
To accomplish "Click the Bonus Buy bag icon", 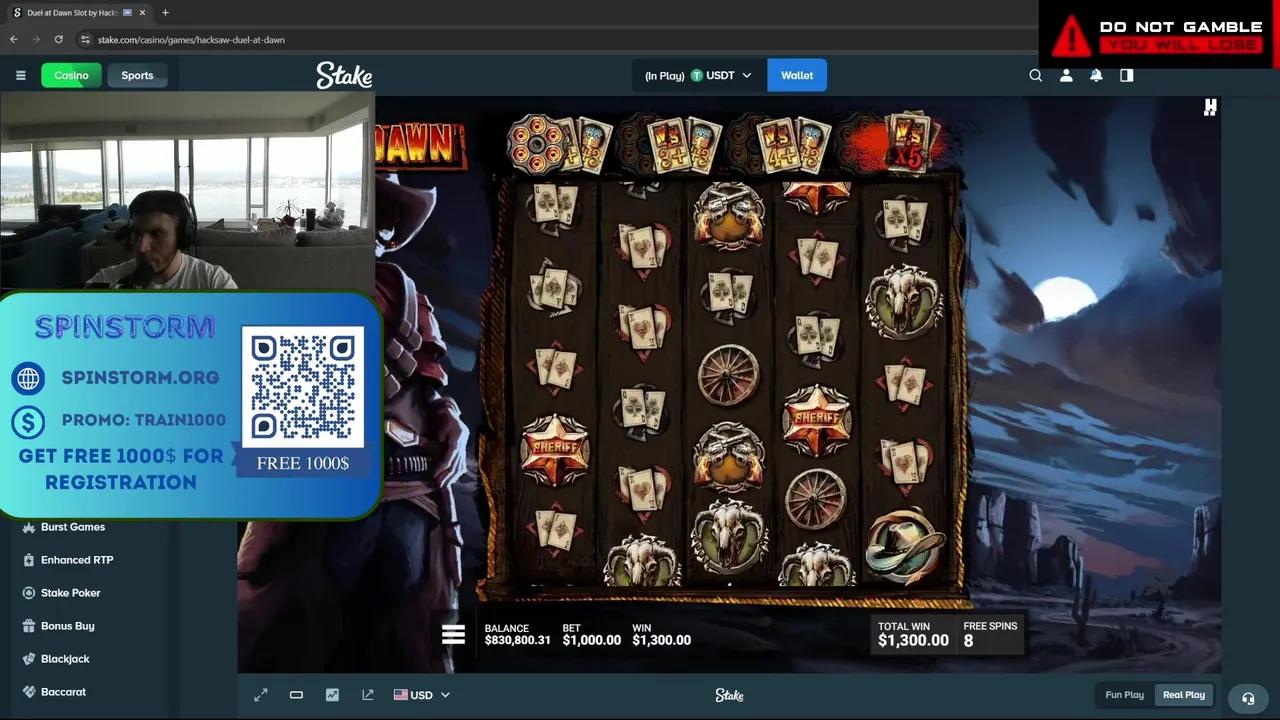I will 29,626.
